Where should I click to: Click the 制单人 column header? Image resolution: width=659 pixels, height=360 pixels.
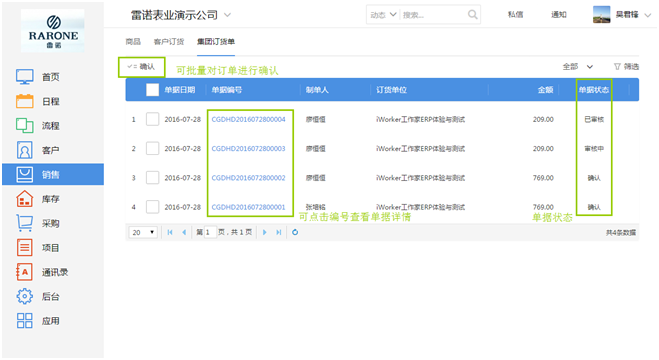click(317, 90)
